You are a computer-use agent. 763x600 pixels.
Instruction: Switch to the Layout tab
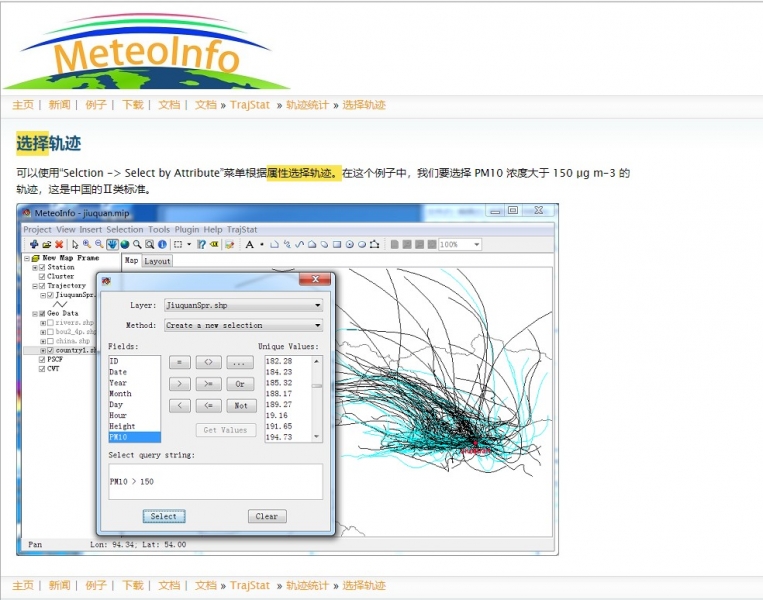point(158,261)
